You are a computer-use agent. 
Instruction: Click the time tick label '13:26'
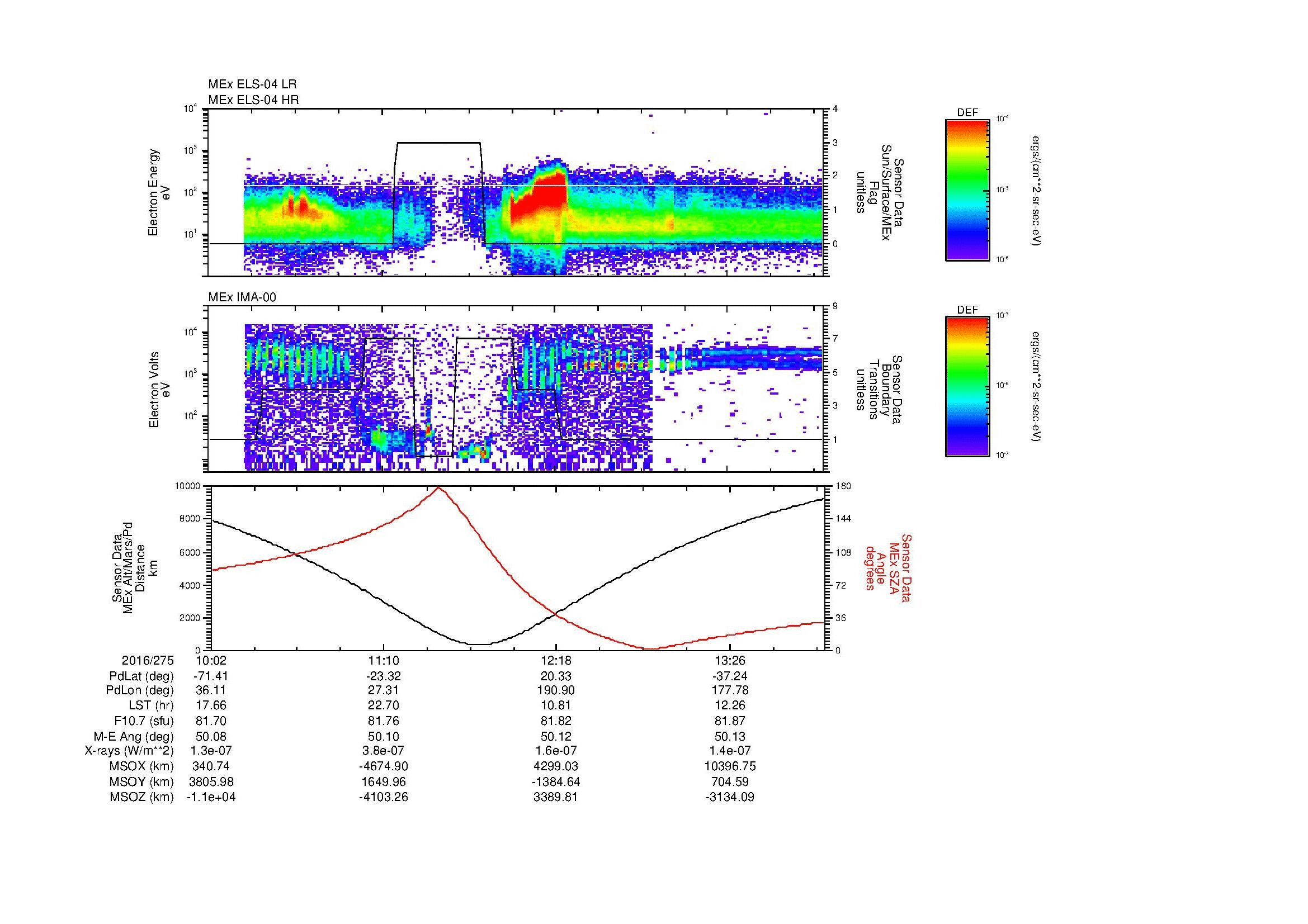(x=729, y=660)
